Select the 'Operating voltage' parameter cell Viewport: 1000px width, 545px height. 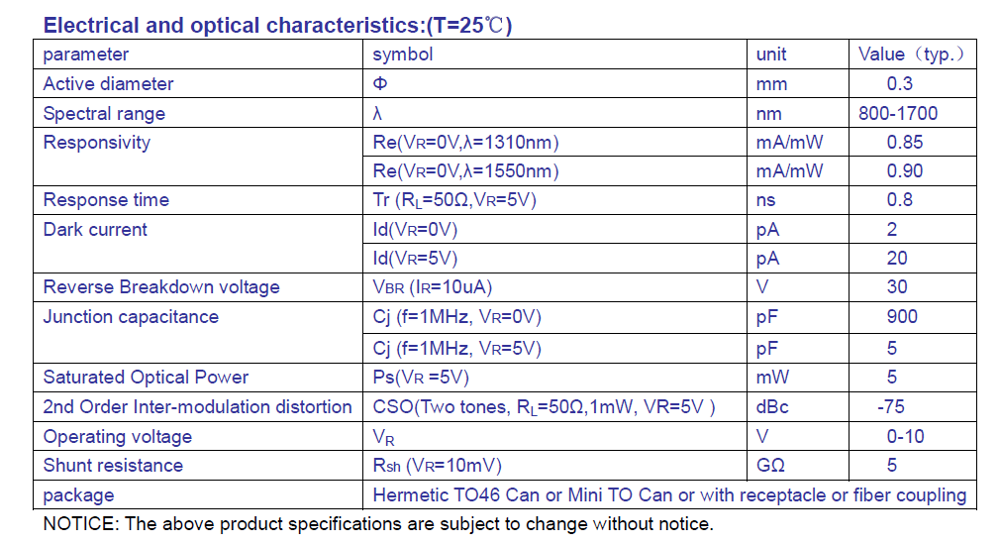(x=117, y=437)
